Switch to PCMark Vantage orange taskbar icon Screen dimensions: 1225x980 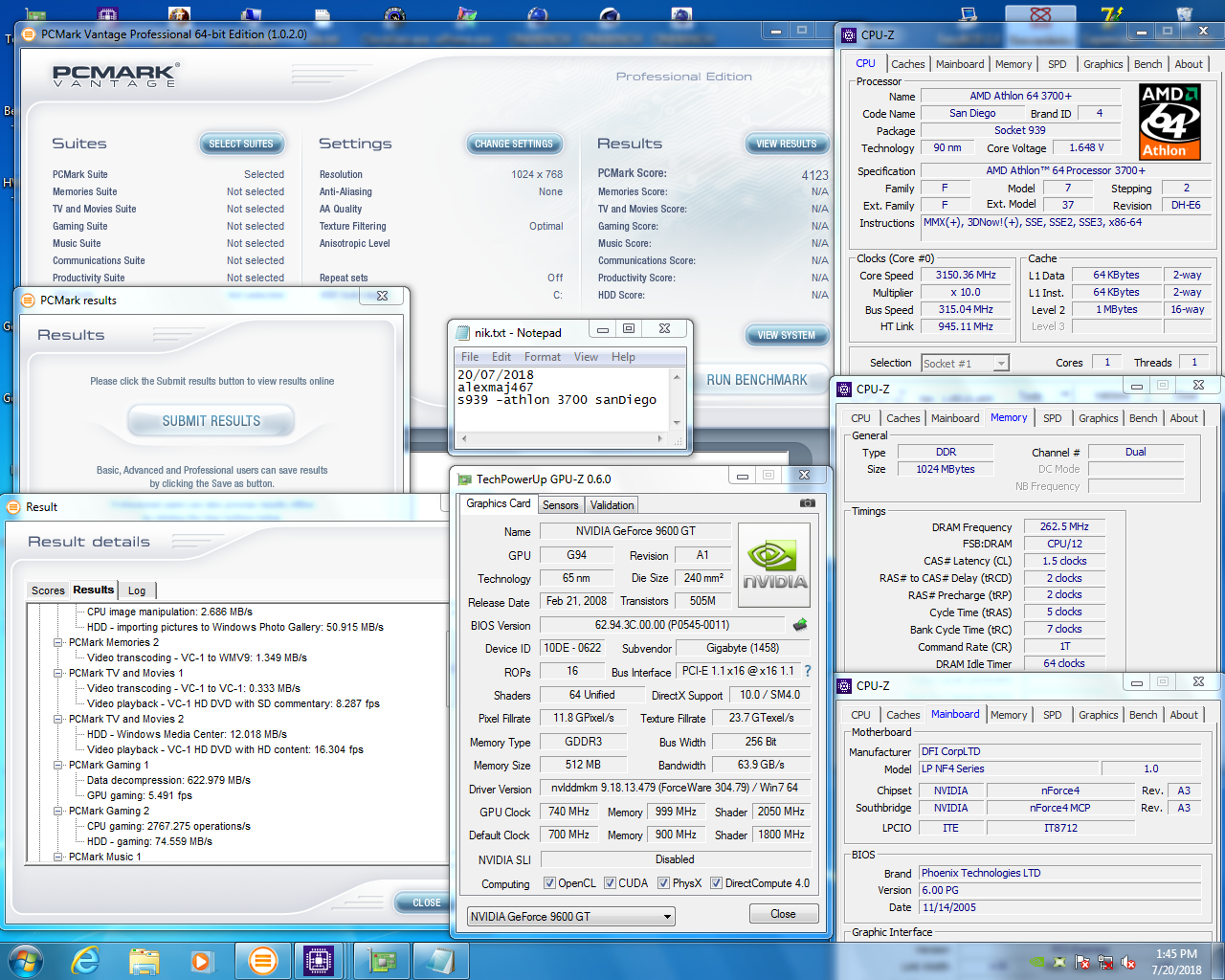262,960
